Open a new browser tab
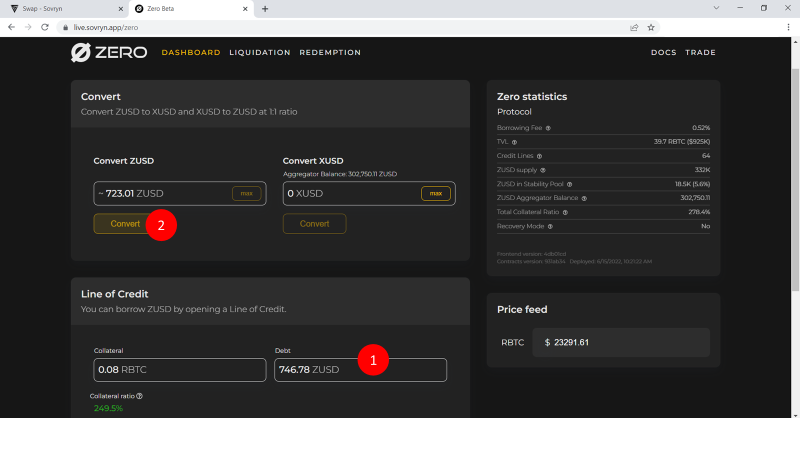This screenshot has height=450, width=800. [265, 9]
